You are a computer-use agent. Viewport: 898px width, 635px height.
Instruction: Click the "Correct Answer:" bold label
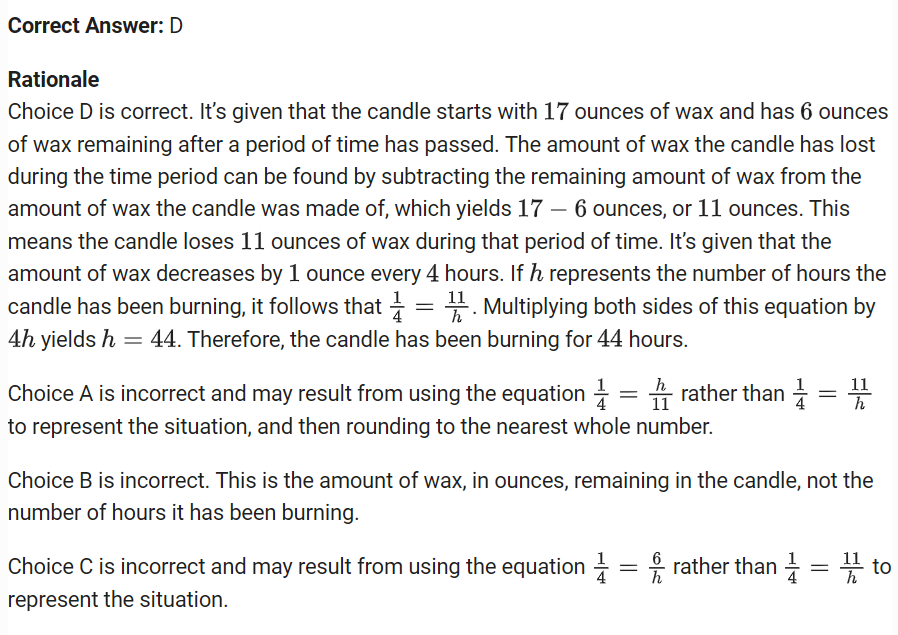pyautogui.click(x=85, y=26)
